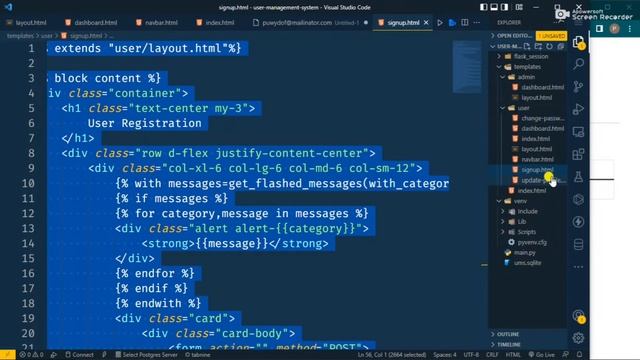
Task: Click the New File icon in Explorer
Action: (x=527, y=46)
